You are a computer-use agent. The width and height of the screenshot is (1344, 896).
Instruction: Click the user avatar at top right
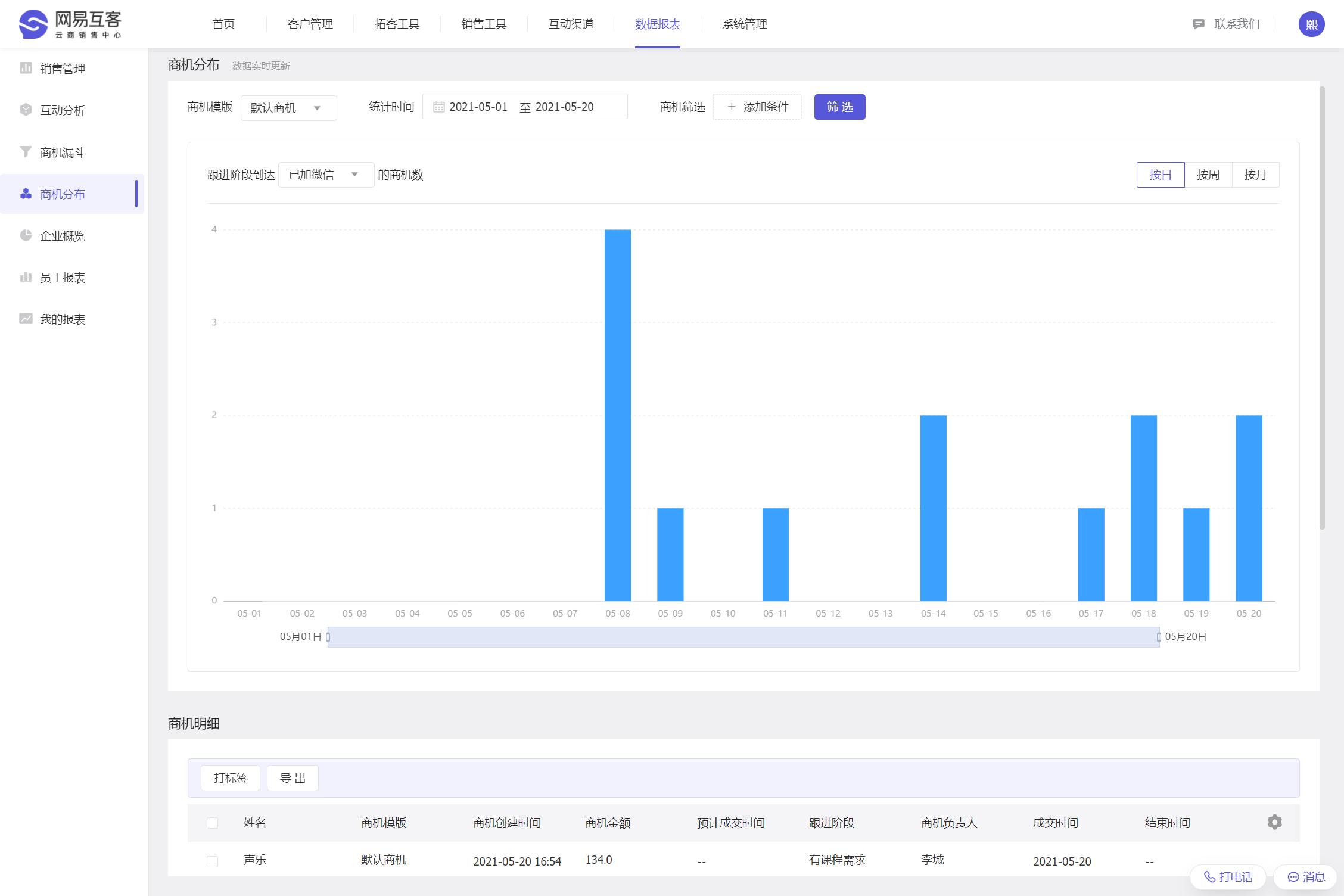click(x=1311, y=24)
